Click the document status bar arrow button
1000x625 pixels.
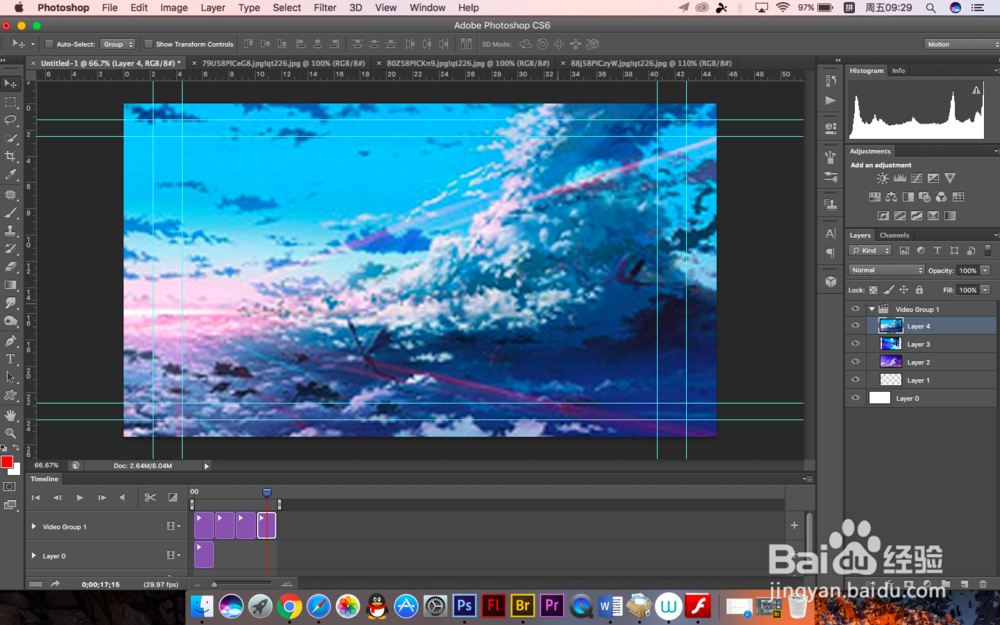(207, 466)
